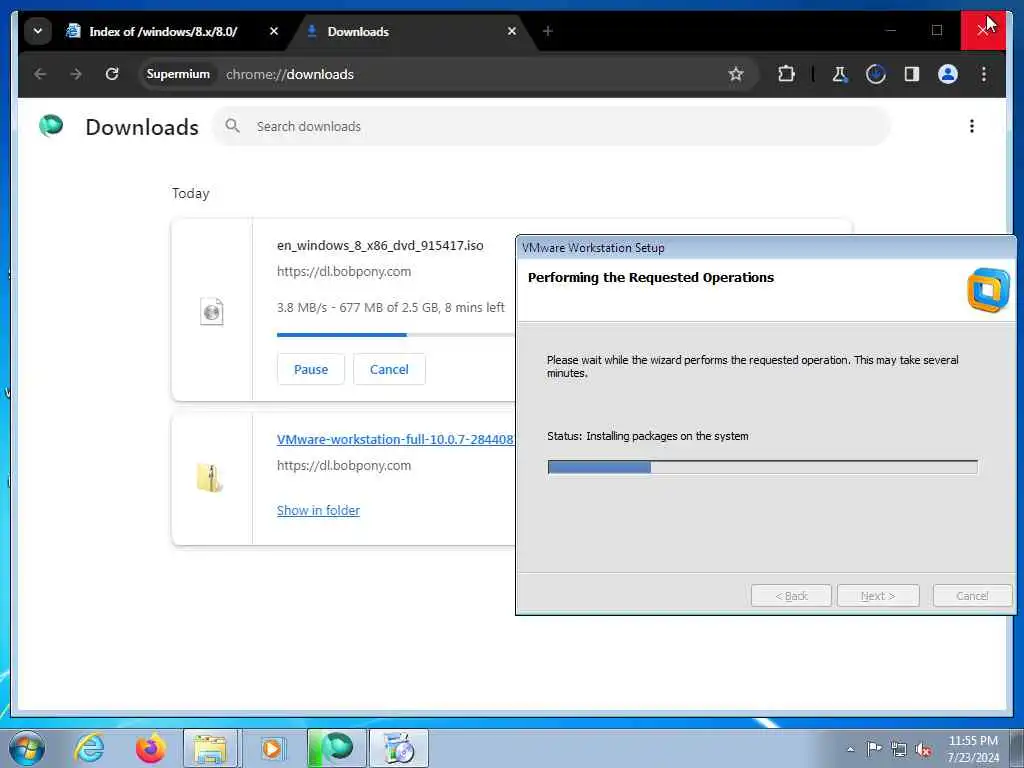Click Next in VMware Workstation Setup

pyautogui.click(x=878, y=596)
